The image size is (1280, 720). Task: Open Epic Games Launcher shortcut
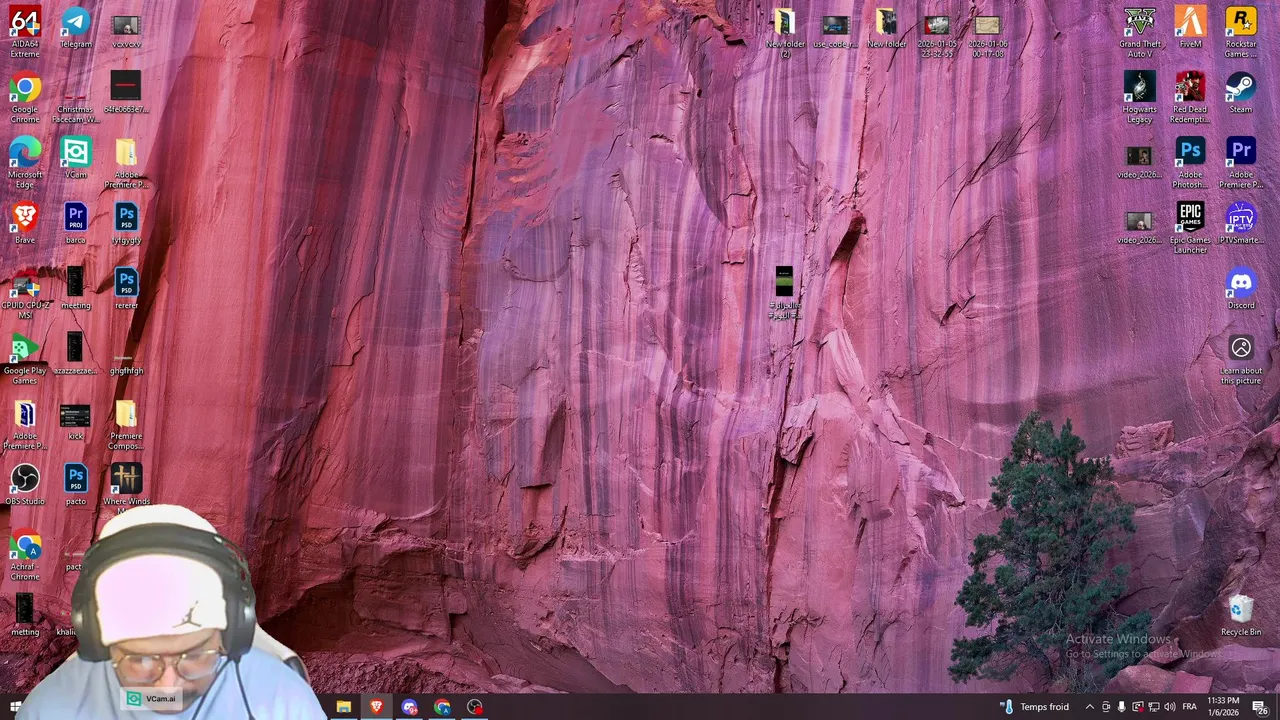[1190, 228]
